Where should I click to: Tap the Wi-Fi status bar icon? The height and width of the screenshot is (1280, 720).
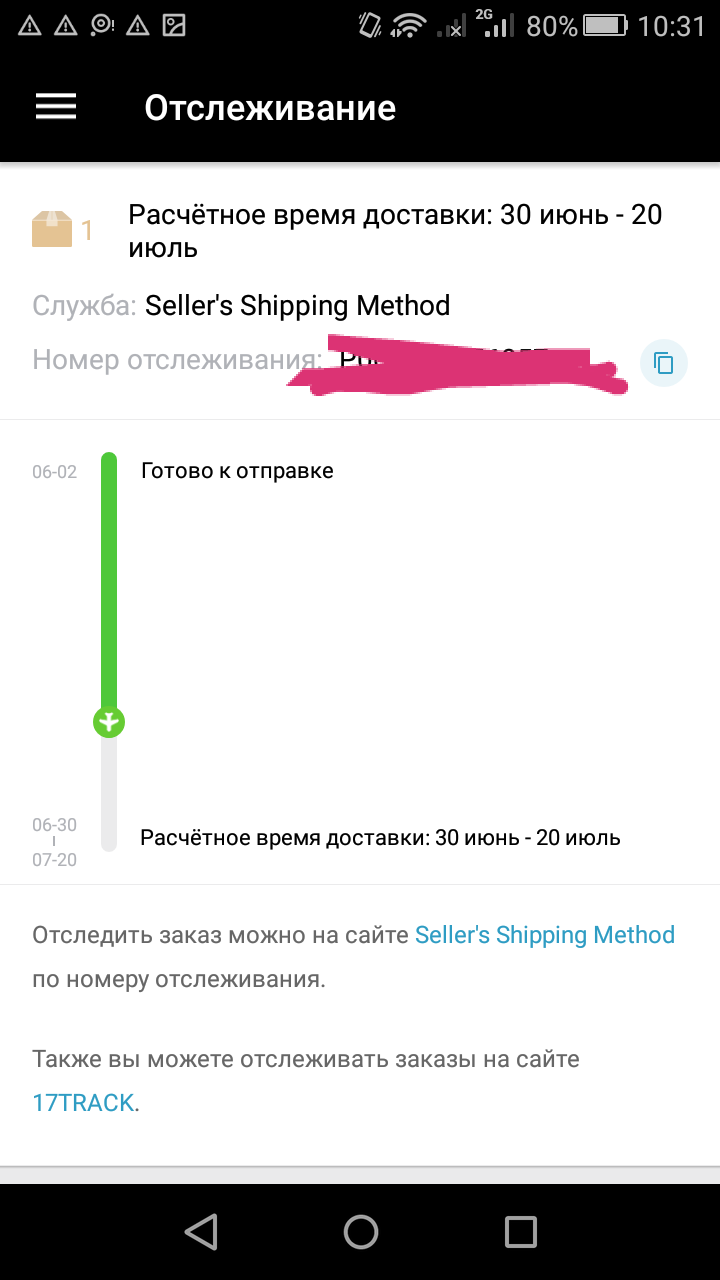(408, 26)
